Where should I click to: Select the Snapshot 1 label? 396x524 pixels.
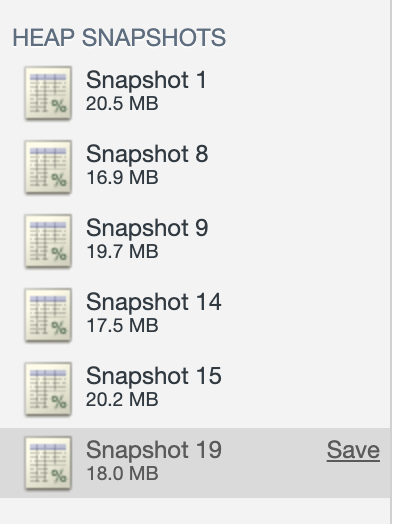click(146, 80)
